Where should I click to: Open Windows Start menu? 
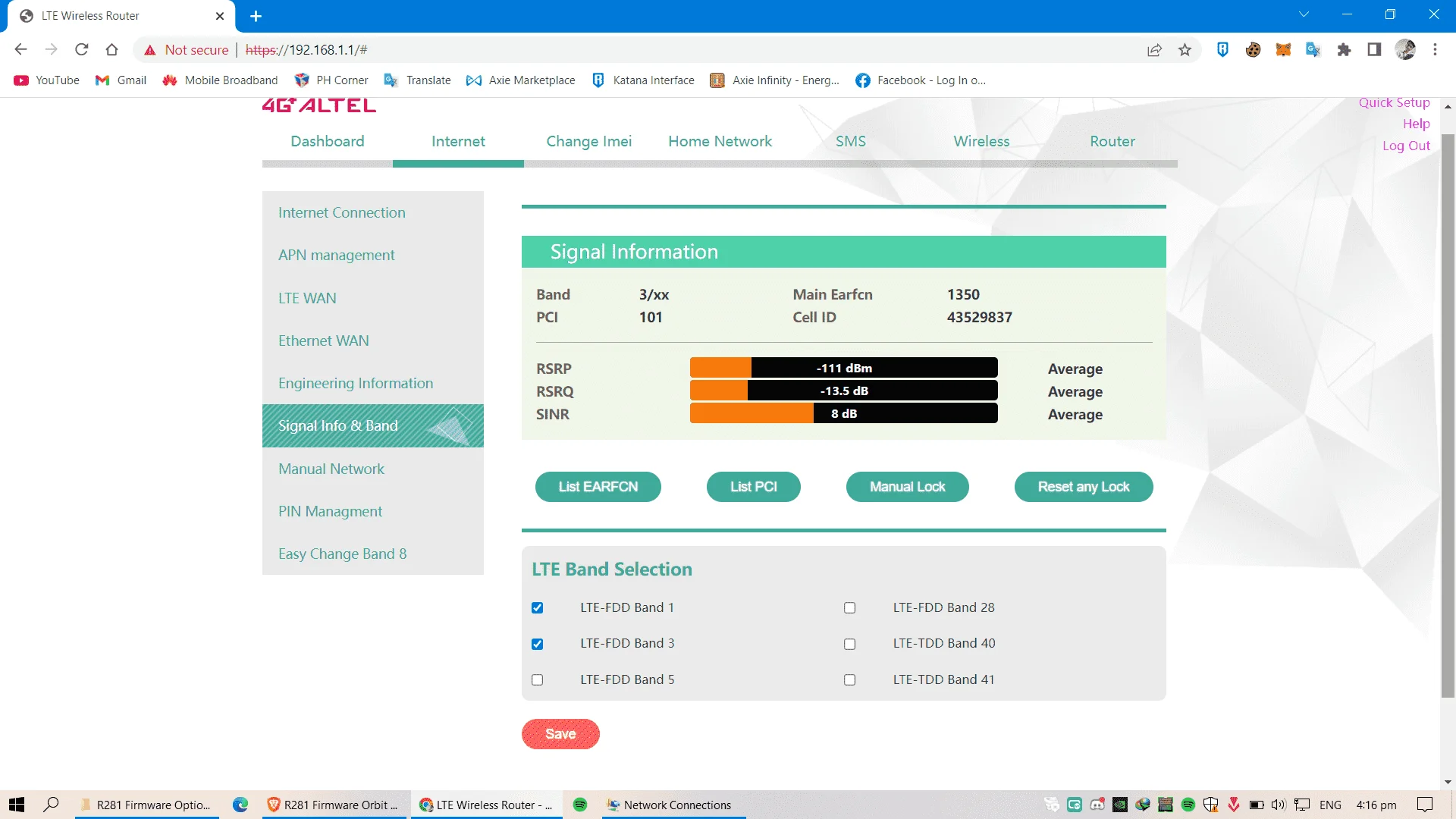[x=17, y=805]
